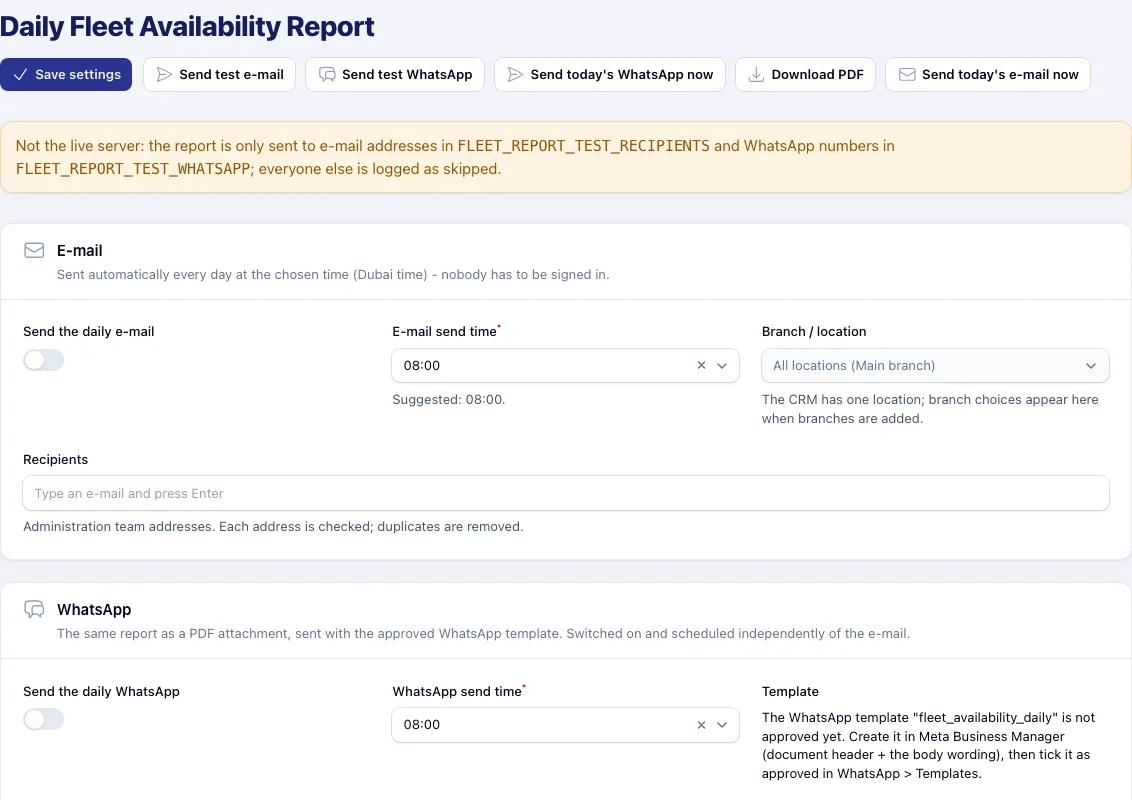Image resolution: width=1132 pixels, height=800 pixels.
Task: Click the 'Sent automatically every day' description
Action: click(x=333, y=274)
